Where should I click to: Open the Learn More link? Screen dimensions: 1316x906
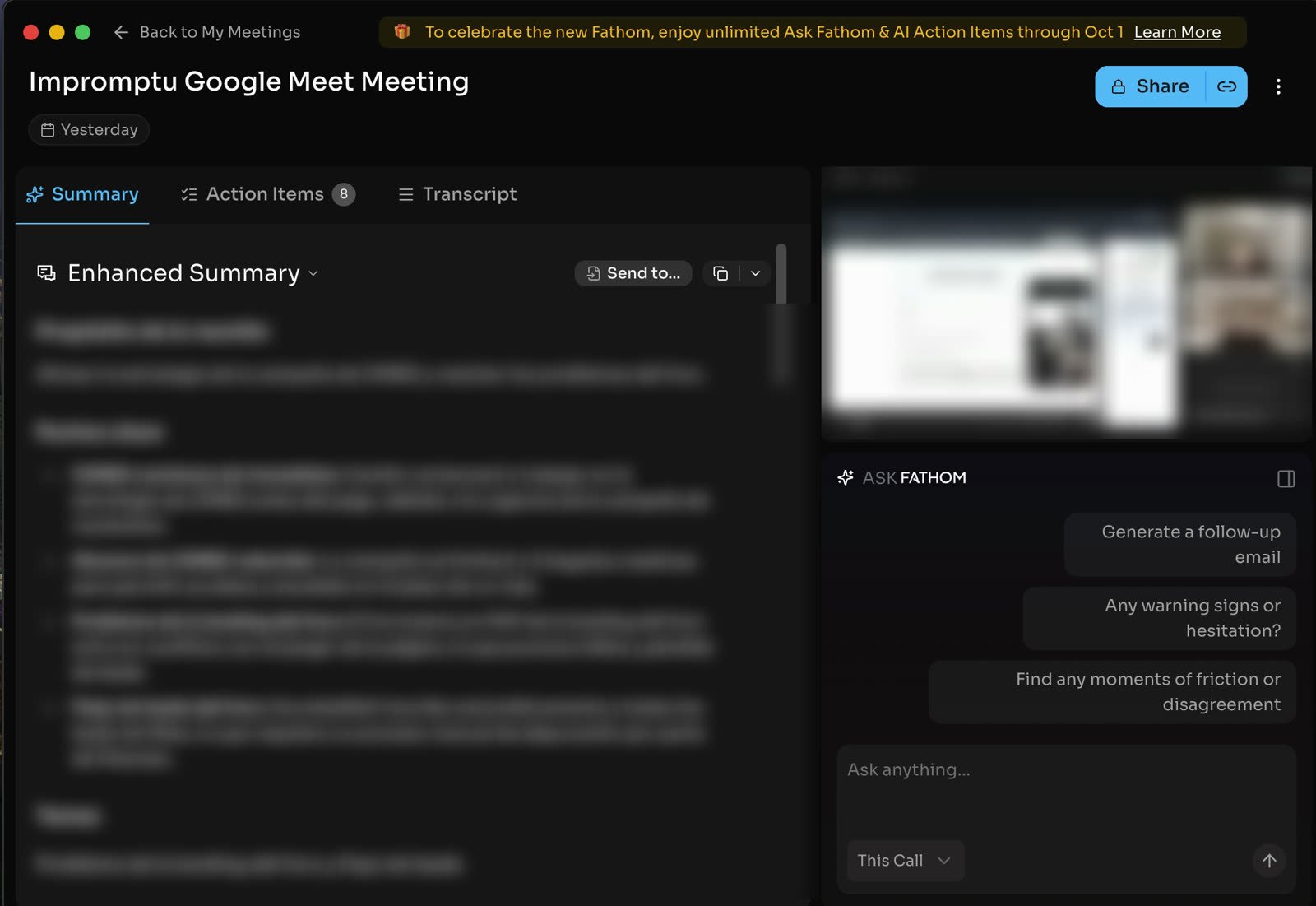(1177, 32)
